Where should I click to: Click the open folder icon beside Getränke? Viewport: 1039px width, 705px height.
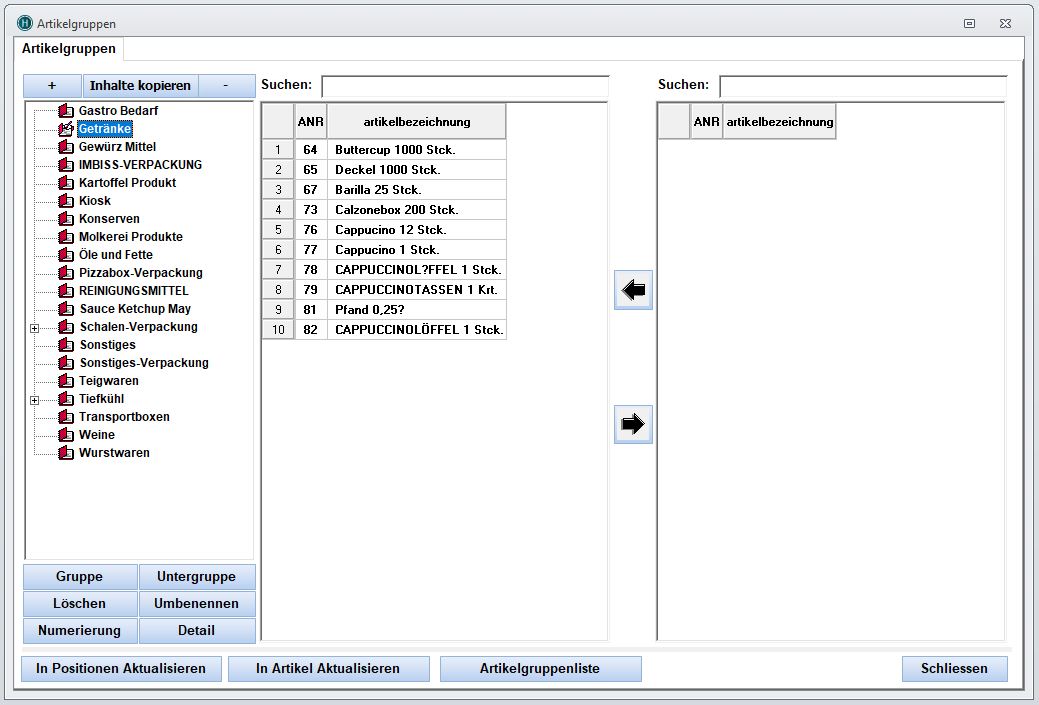66,129
